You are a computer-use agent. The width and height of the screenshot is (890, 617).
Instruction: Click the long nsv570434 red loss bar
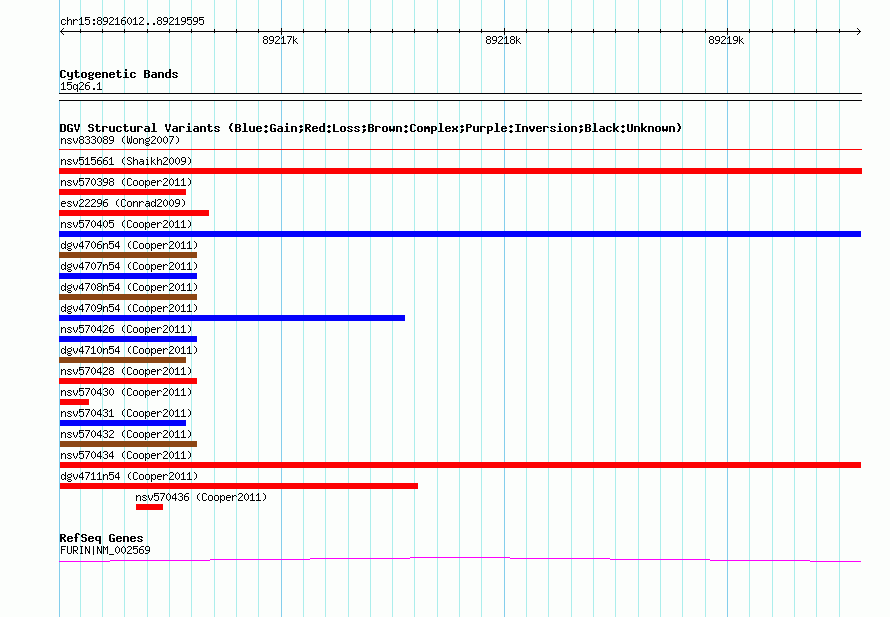click(x=460, y=465)
